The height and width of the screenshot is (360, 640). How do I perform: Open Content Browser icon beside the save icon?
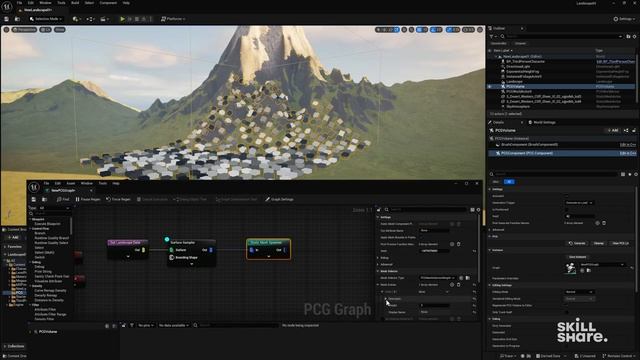coord(17,19)
